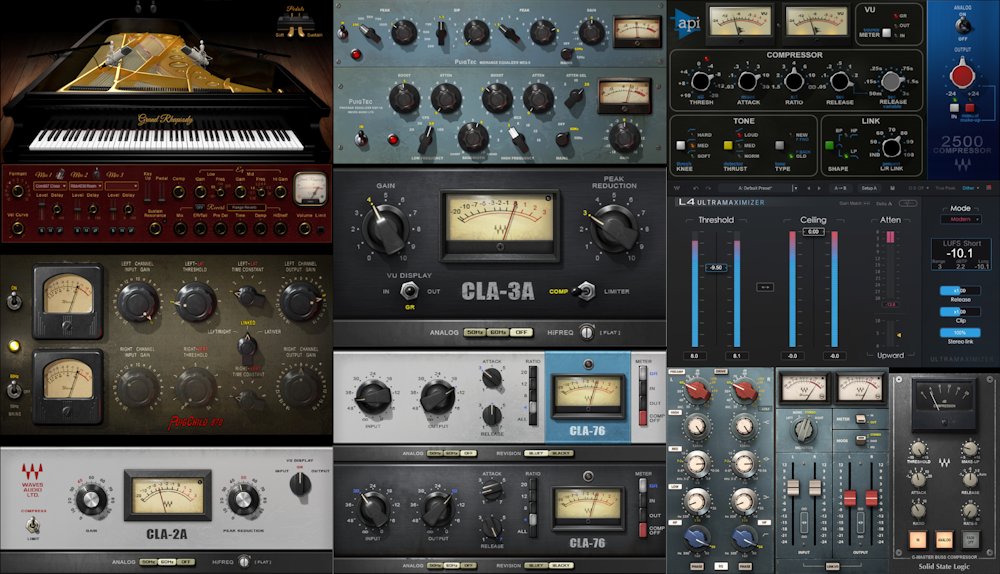
Task: Select BLUEY revision on the blue CLA-76
Action: coord(536,453)
